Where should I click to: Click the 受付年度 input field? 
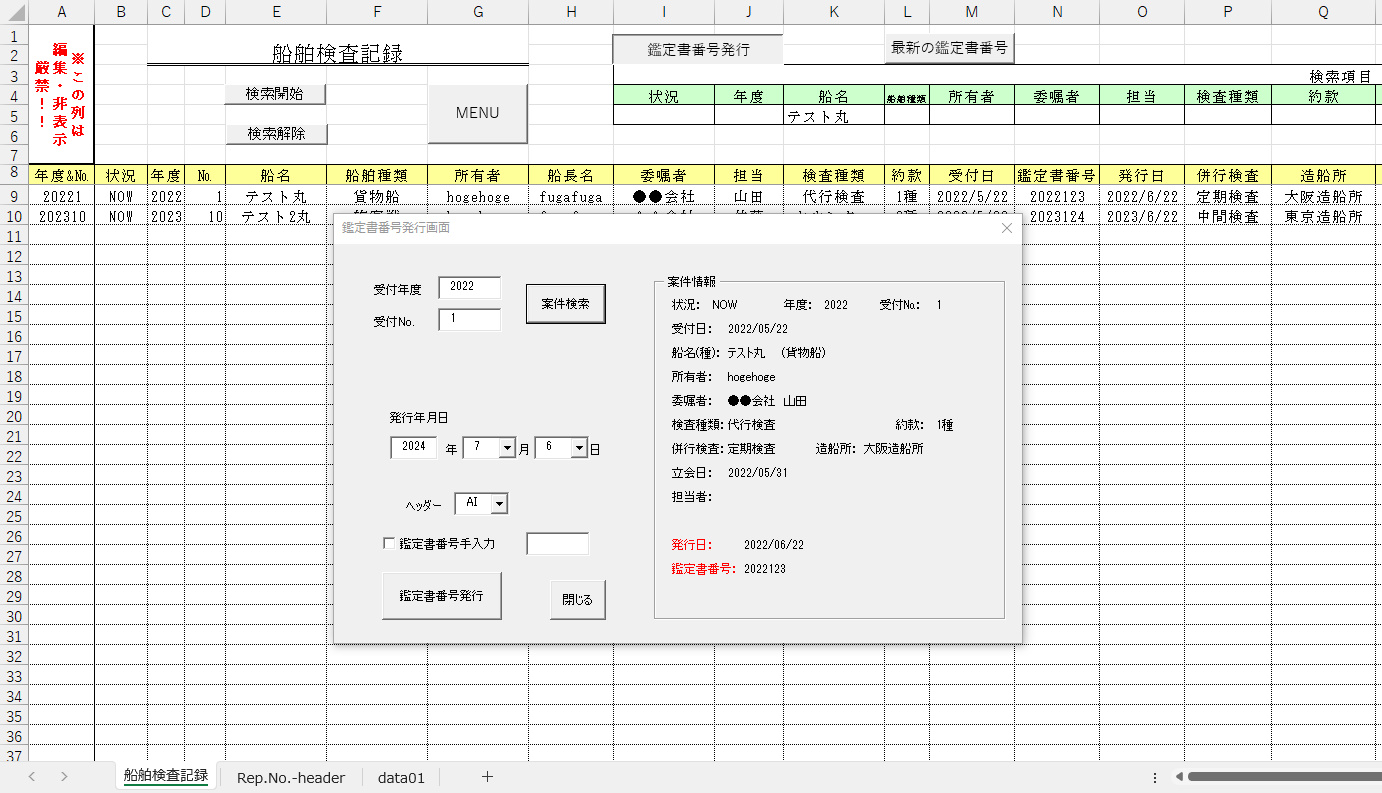tap(469, 288)
